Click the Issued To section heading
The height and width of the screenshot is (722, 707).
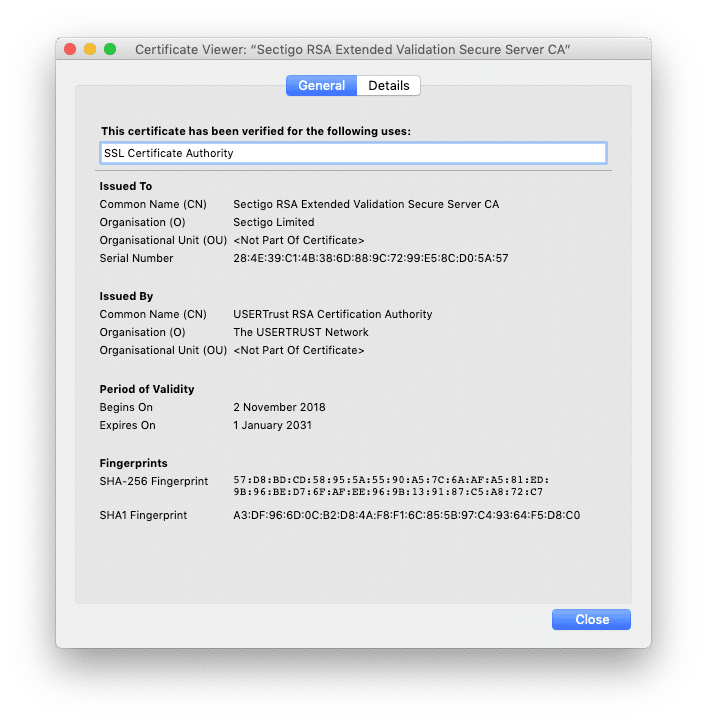point(125,186)
